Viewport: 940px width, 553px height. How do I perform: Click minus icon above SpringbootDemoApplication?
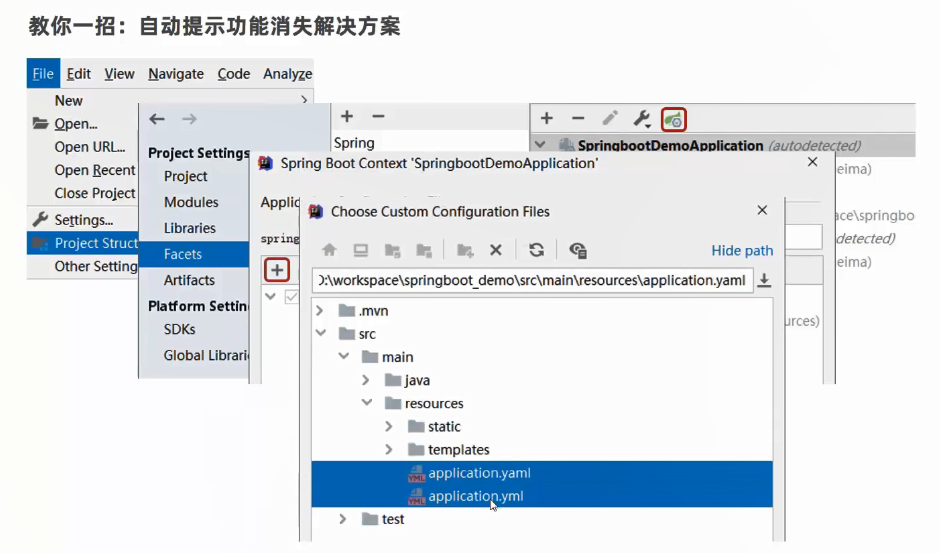tap(578, 118)
